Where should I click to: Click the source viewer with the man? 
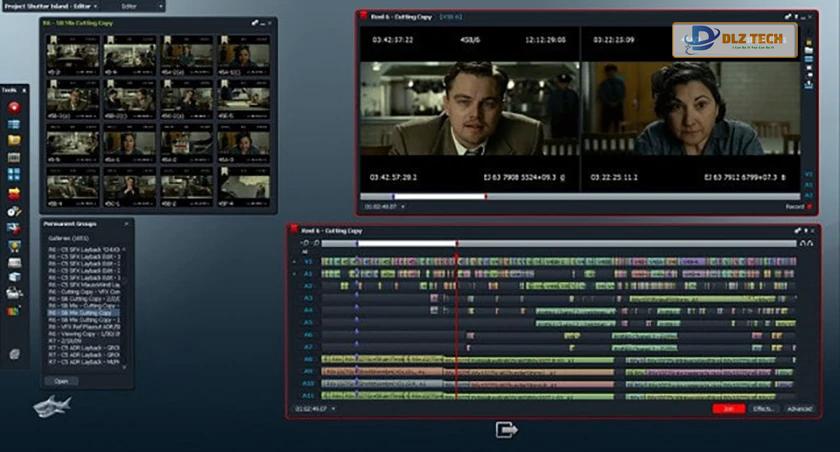tap(469, 109)
